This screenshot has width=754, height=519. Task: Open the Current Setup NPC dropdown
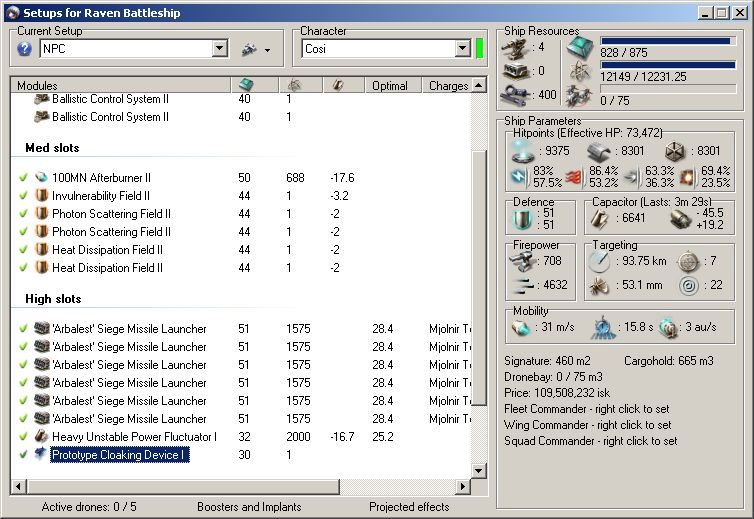(x=220, y=49)
